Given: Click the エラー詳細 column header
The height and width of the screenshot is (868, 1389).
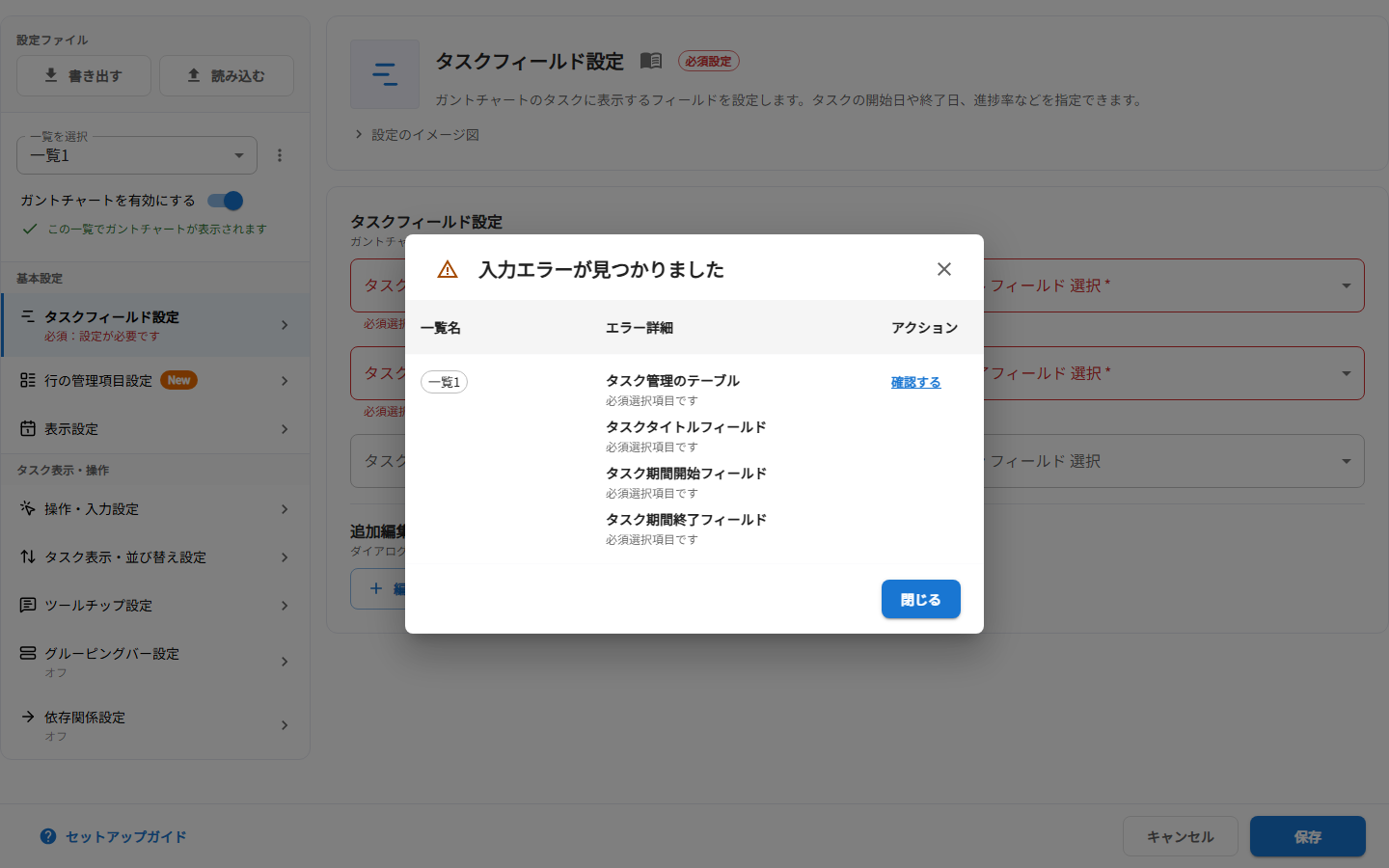Looking at the screenshot, I should 640,328.
